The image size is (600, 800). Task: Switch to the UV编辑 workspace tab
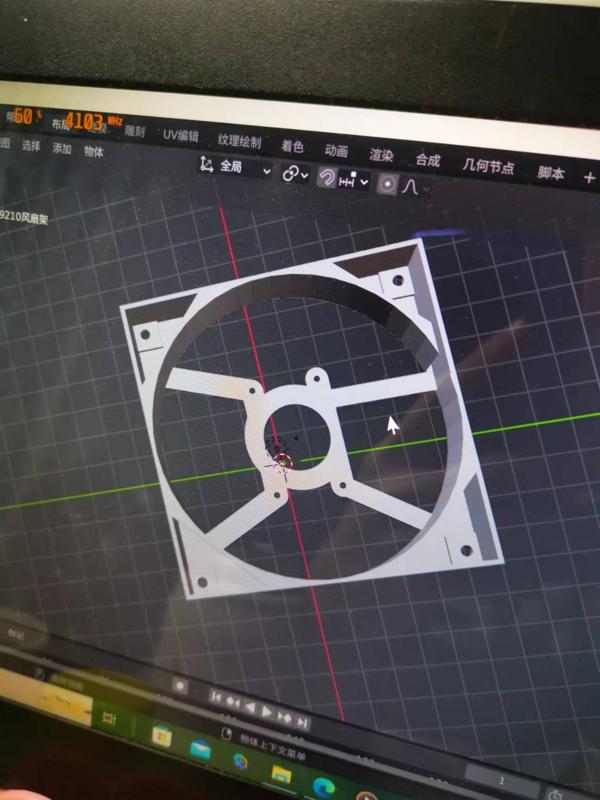(181, 136)
